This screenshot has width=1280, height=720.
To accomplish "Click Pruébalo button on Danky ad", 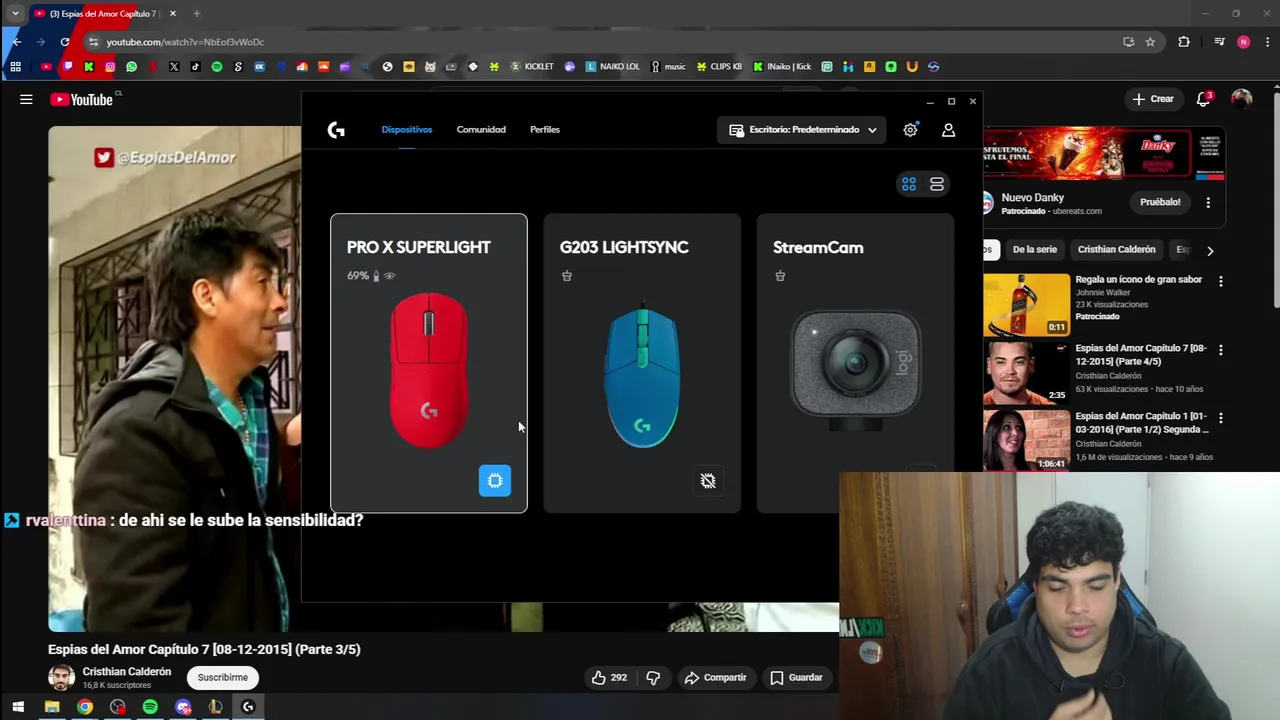I will (x=1160, y=202).
